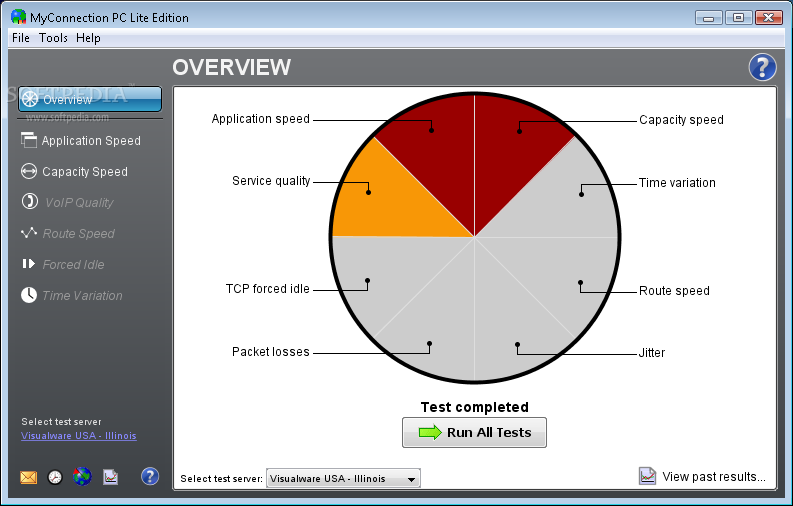Click the chart results icon in sidebar bottom

[110, 477]
